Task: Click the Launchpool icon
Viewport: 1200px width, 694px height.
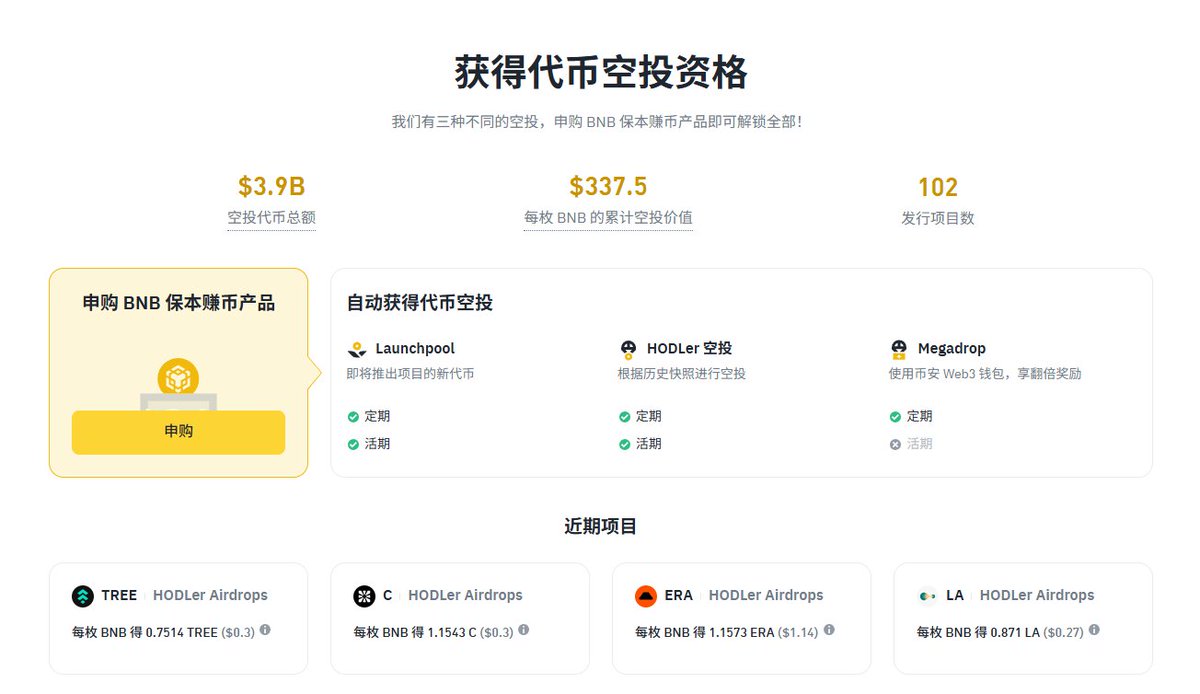Action: point(357,349)
